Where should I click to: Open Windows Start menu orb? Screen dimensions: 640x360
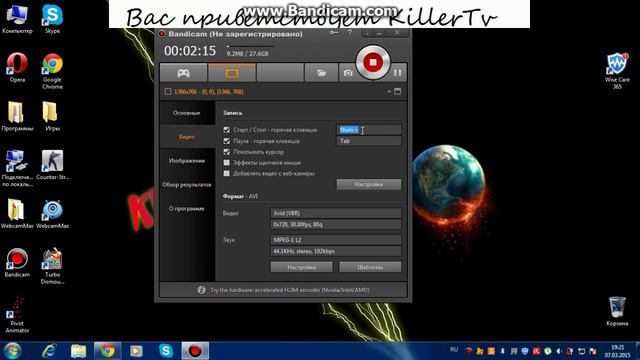tap(13, 351)
